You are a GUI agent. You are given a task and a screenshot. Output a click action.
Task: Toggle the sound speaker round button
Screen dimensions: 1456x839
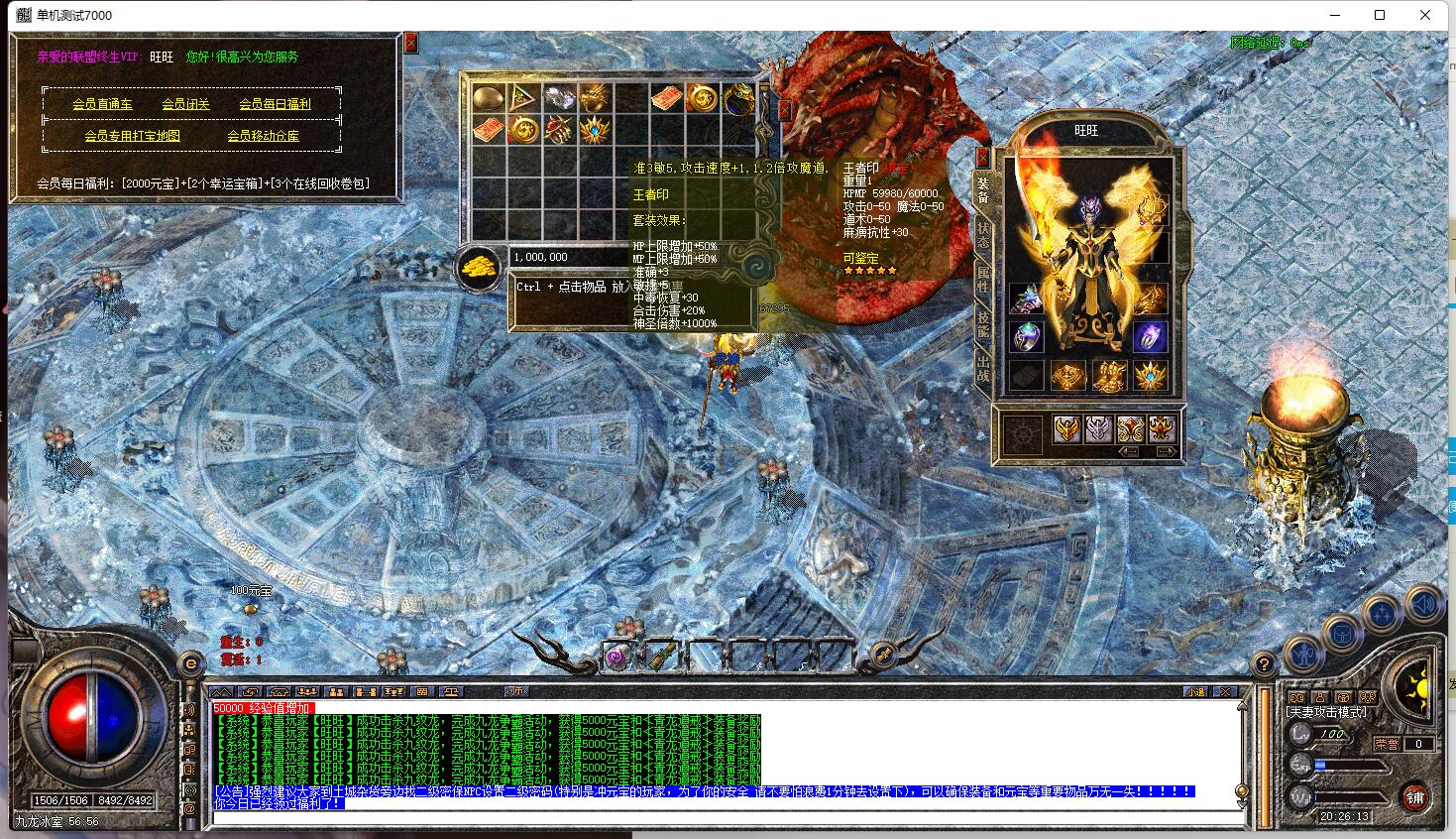point(1423,604)
